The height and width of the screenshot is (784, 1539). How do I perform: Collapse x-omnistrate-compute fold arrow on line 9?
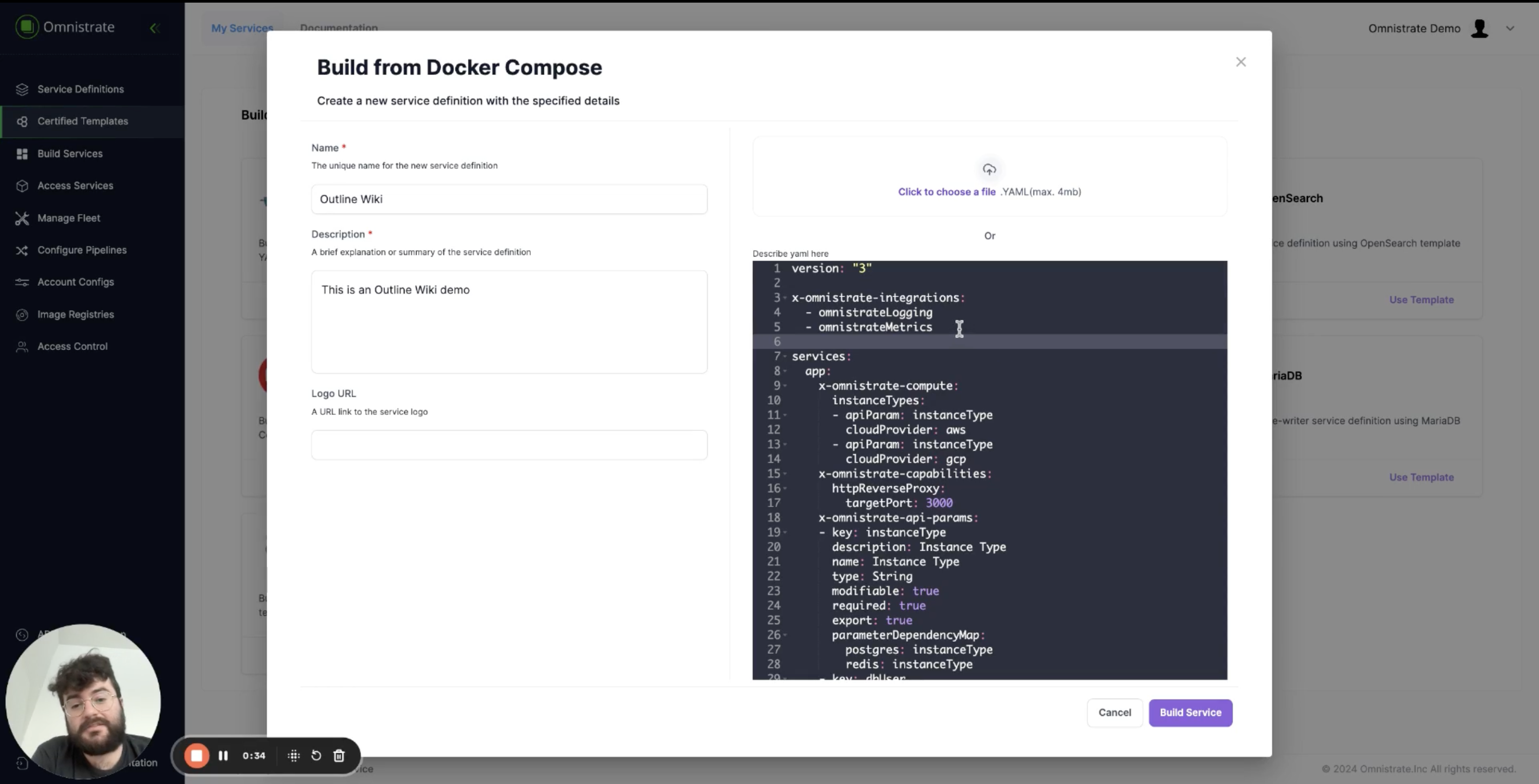click(785, 386)
